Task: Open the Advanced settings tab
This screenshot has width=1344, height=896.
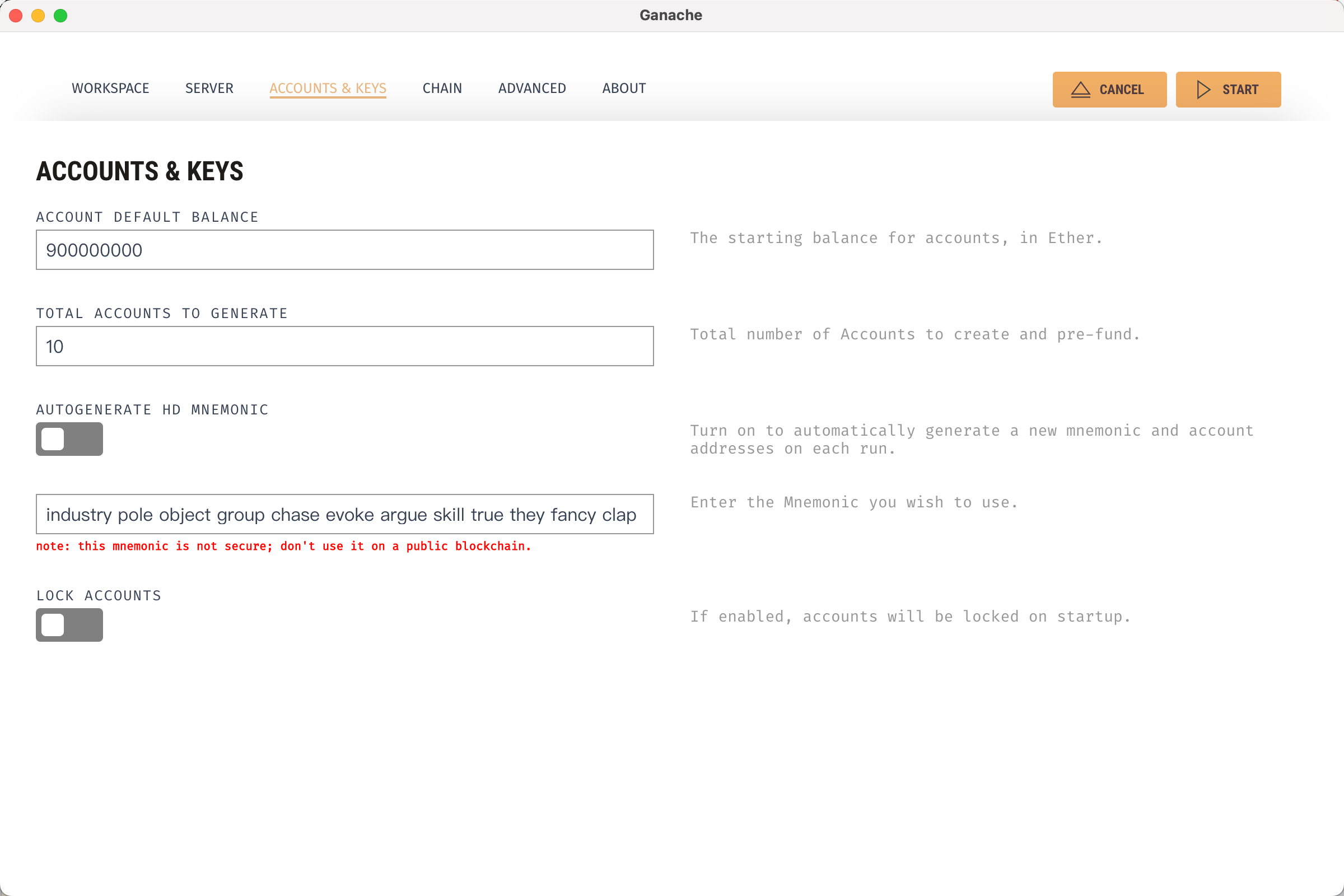Action: [532, 88]
